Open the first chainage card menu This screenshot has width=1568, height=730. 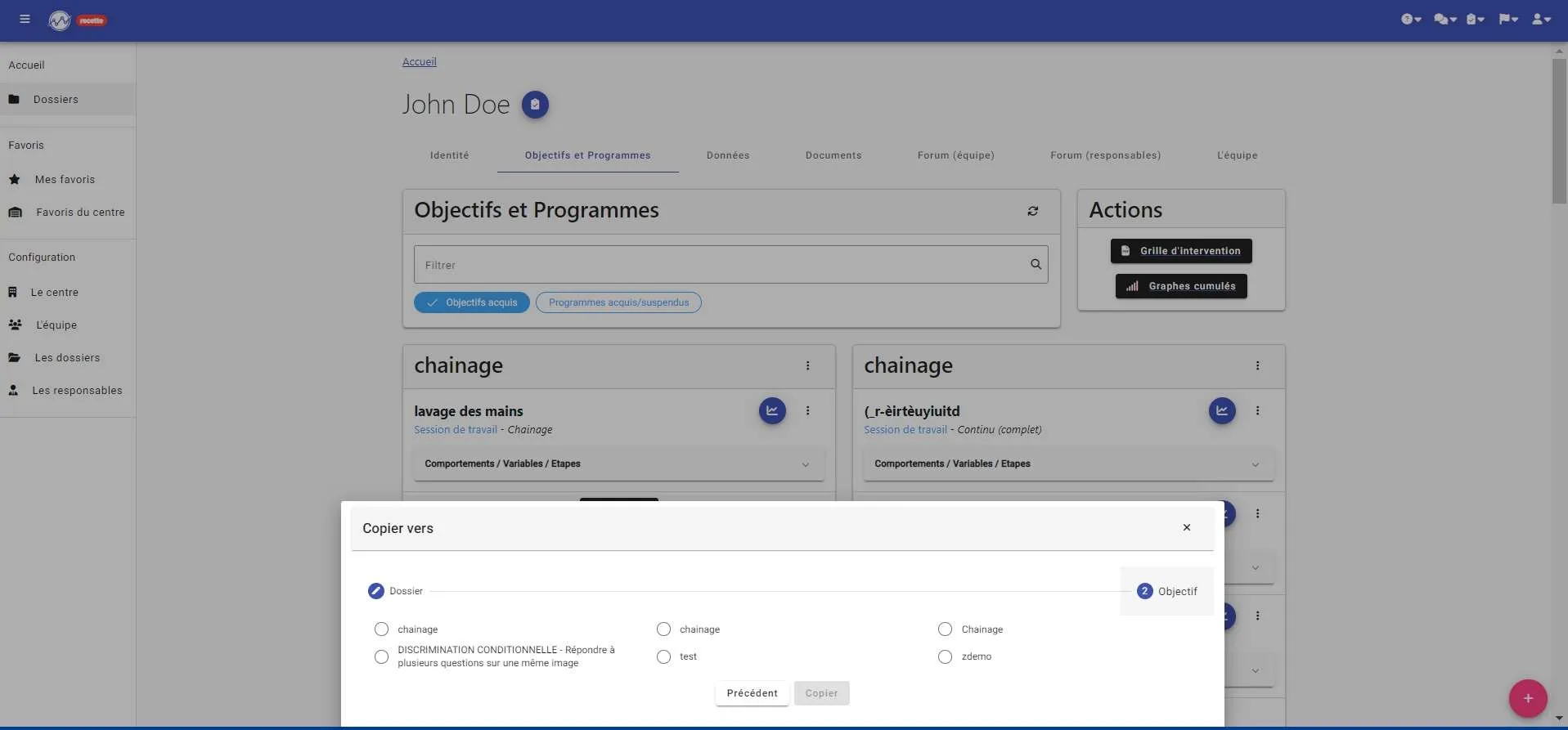click(x=807, y=366)
